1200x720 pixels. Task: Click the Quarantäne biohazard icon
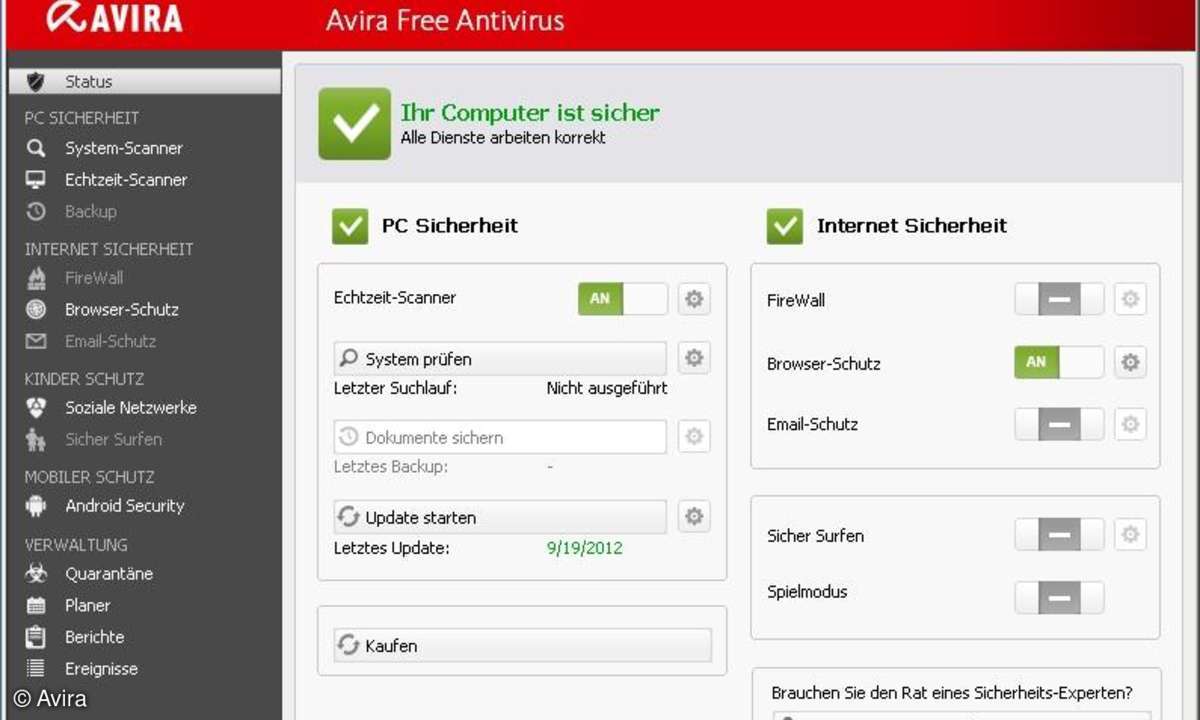36,574
